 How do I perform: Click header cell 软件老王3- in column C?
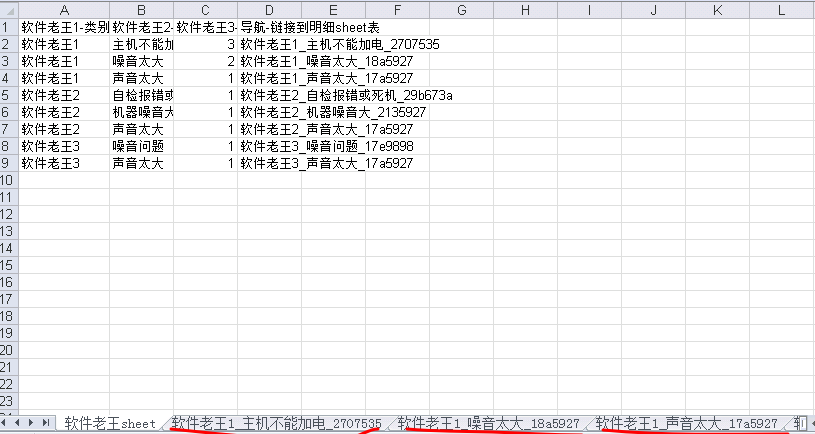pos(205,27)
